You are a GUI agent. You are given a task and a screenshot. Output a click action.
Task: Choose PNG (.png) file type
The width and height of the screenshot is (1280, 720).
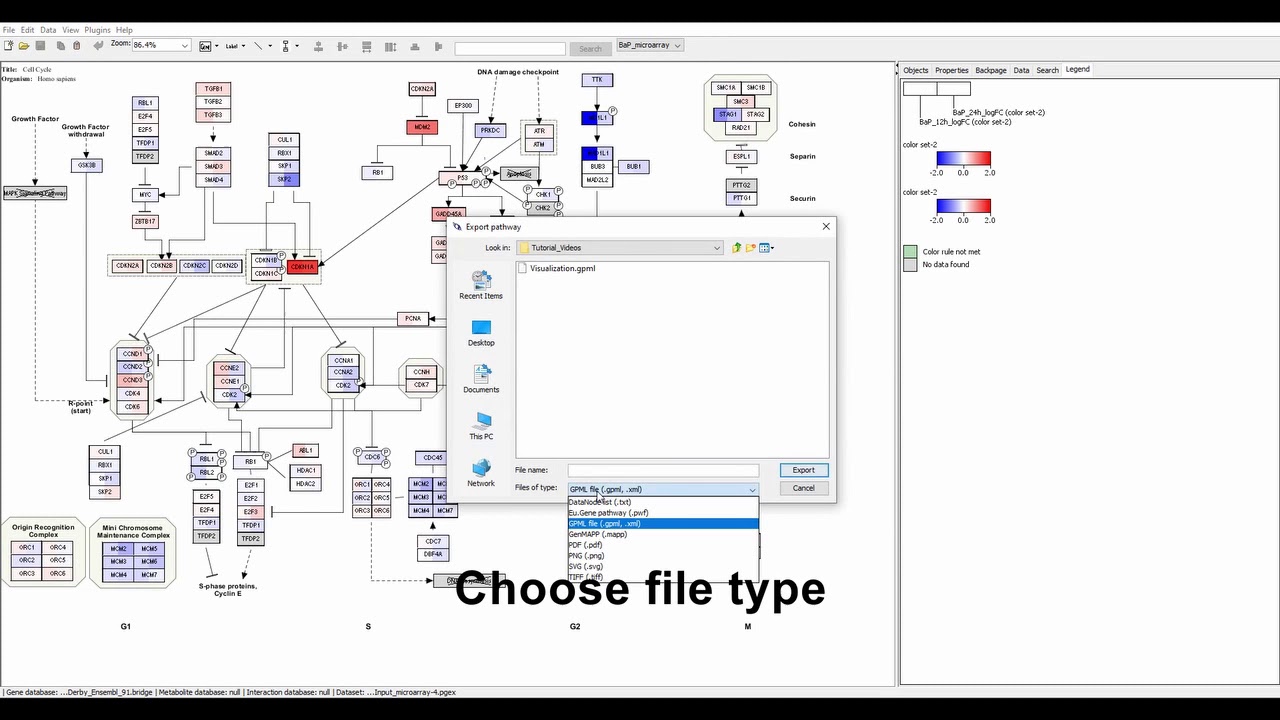coord(663,556)
